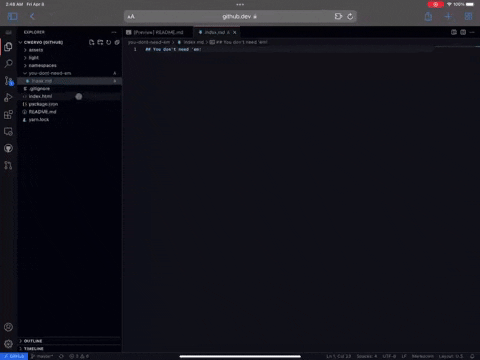Click Layout: U.S. status item

coord(451,356)
